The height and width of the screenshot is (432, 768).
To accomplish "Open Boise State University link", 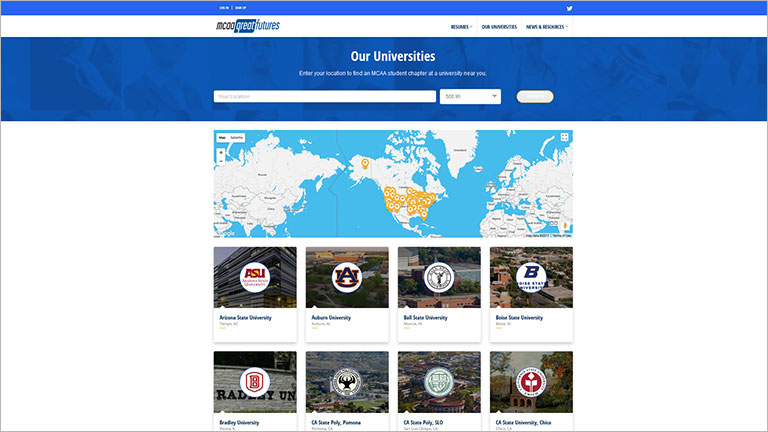I will tap(519, 317).
